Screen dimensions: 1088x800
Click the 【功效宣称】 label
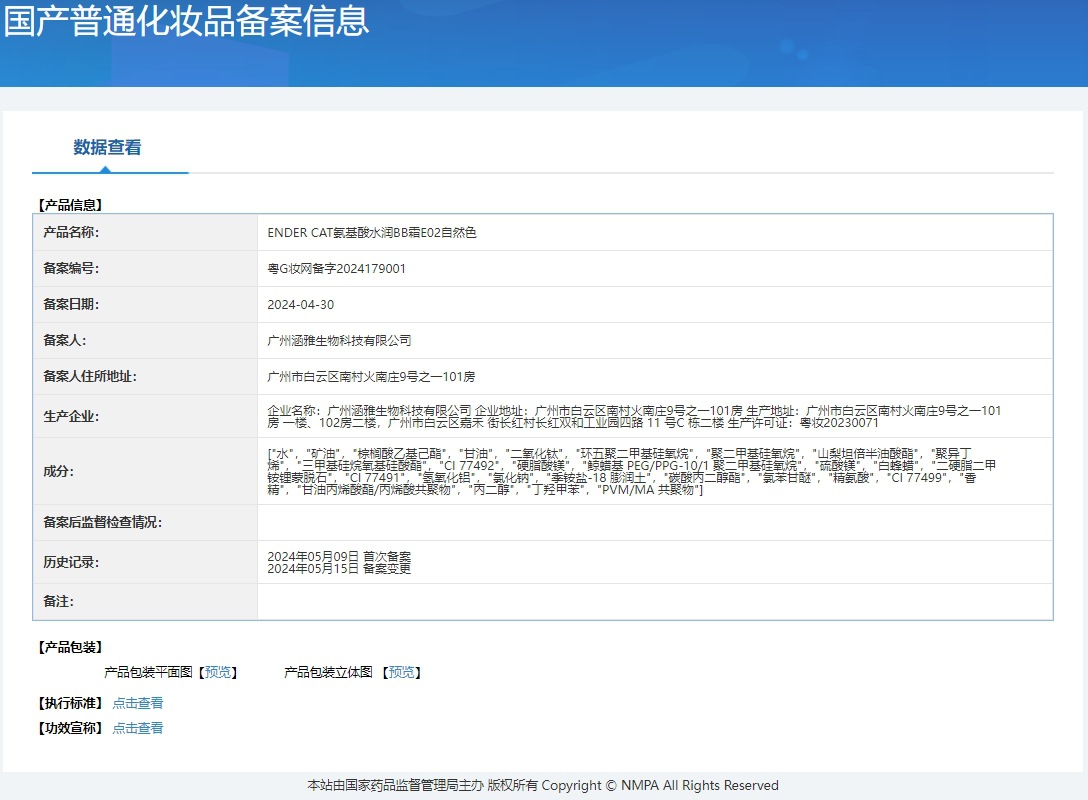click(x=70, y=728)
